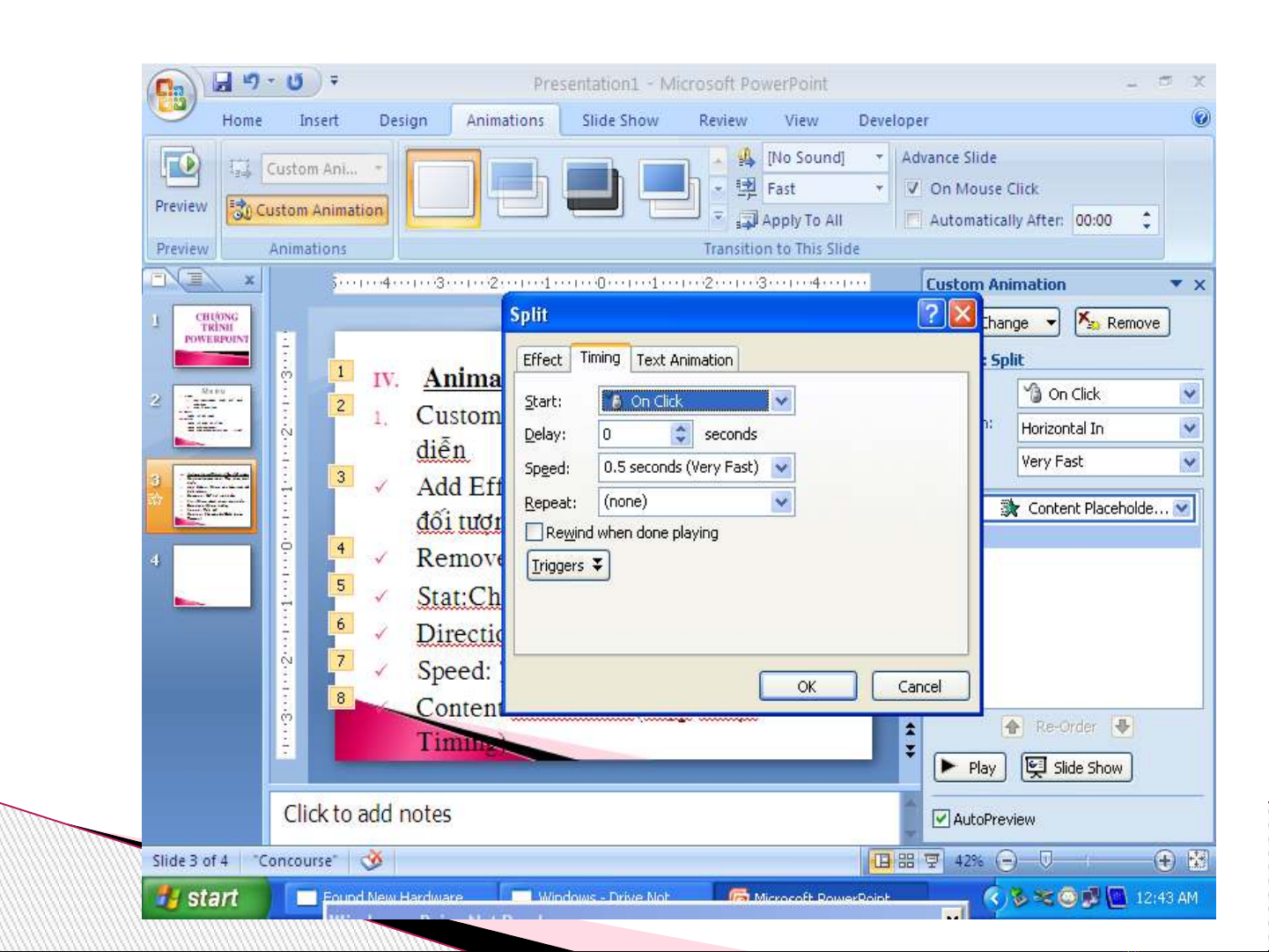Screen dimensions: 1269x952
Task: Click the zoom slider handle
Action: [x=1045, y=859]
